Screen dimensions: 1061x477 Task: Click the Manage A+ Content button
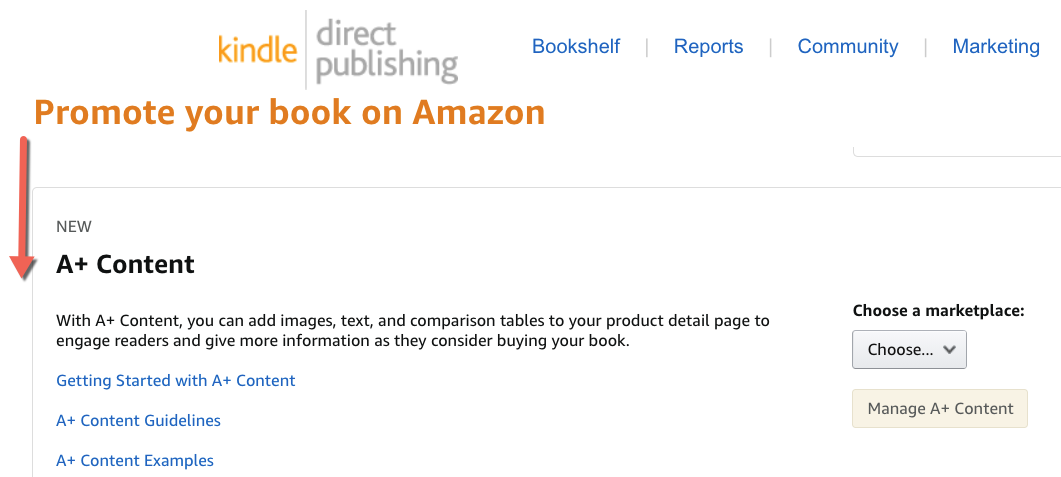pyautogui.click(x=940, y=409)
